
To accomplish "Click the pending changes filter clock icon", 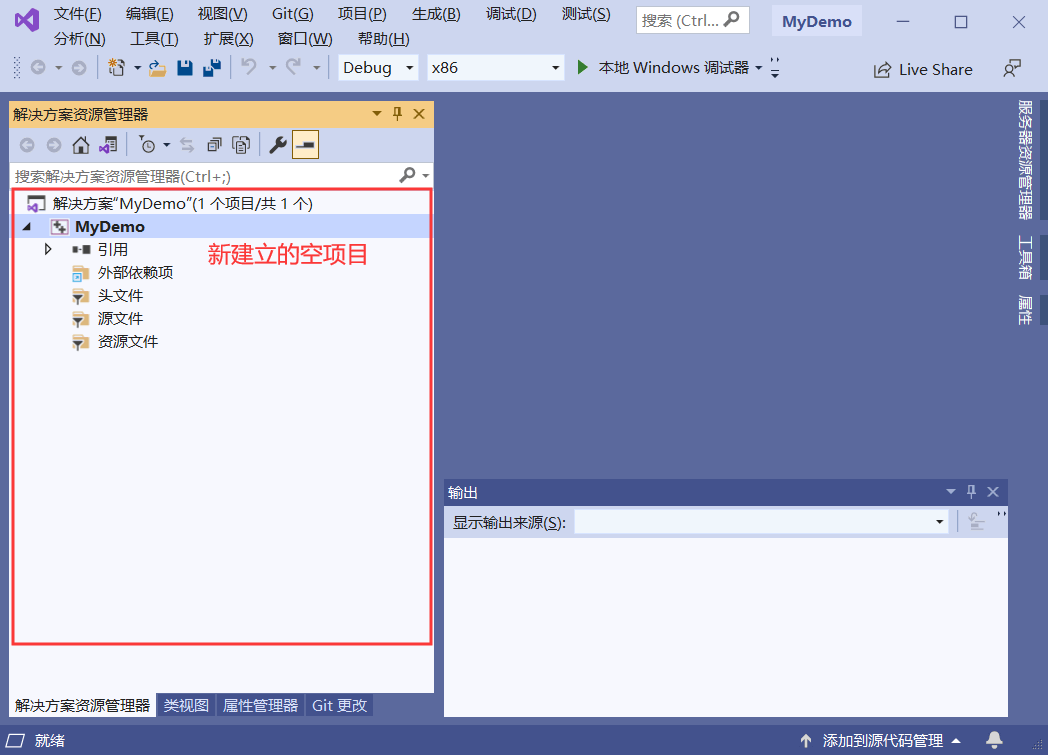I will pos(147,145).
